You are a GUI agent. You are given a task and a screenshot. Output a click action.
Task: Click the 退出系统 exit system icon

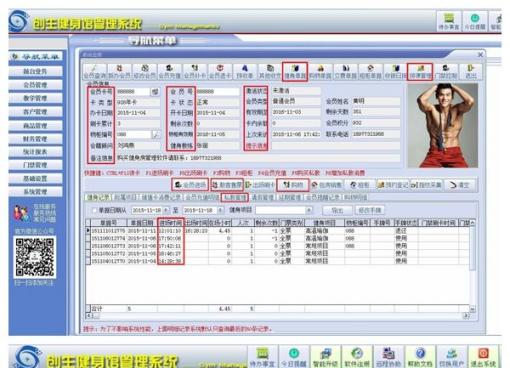tap(483, 357)
